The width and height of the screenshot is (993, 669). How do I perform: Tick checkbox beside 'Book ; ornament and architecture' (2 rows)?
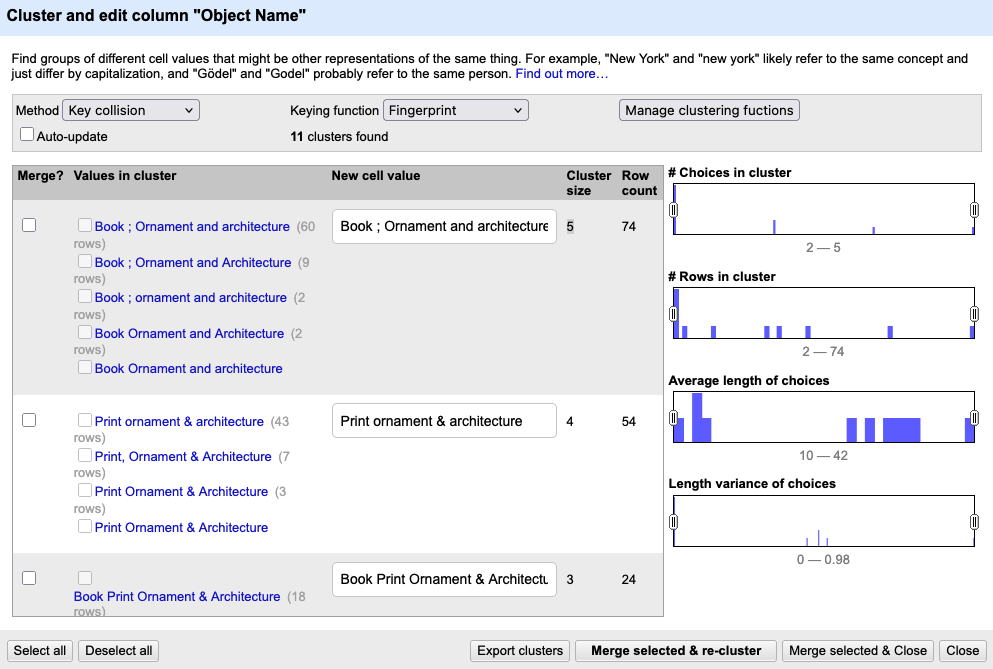tap(85, 296)
